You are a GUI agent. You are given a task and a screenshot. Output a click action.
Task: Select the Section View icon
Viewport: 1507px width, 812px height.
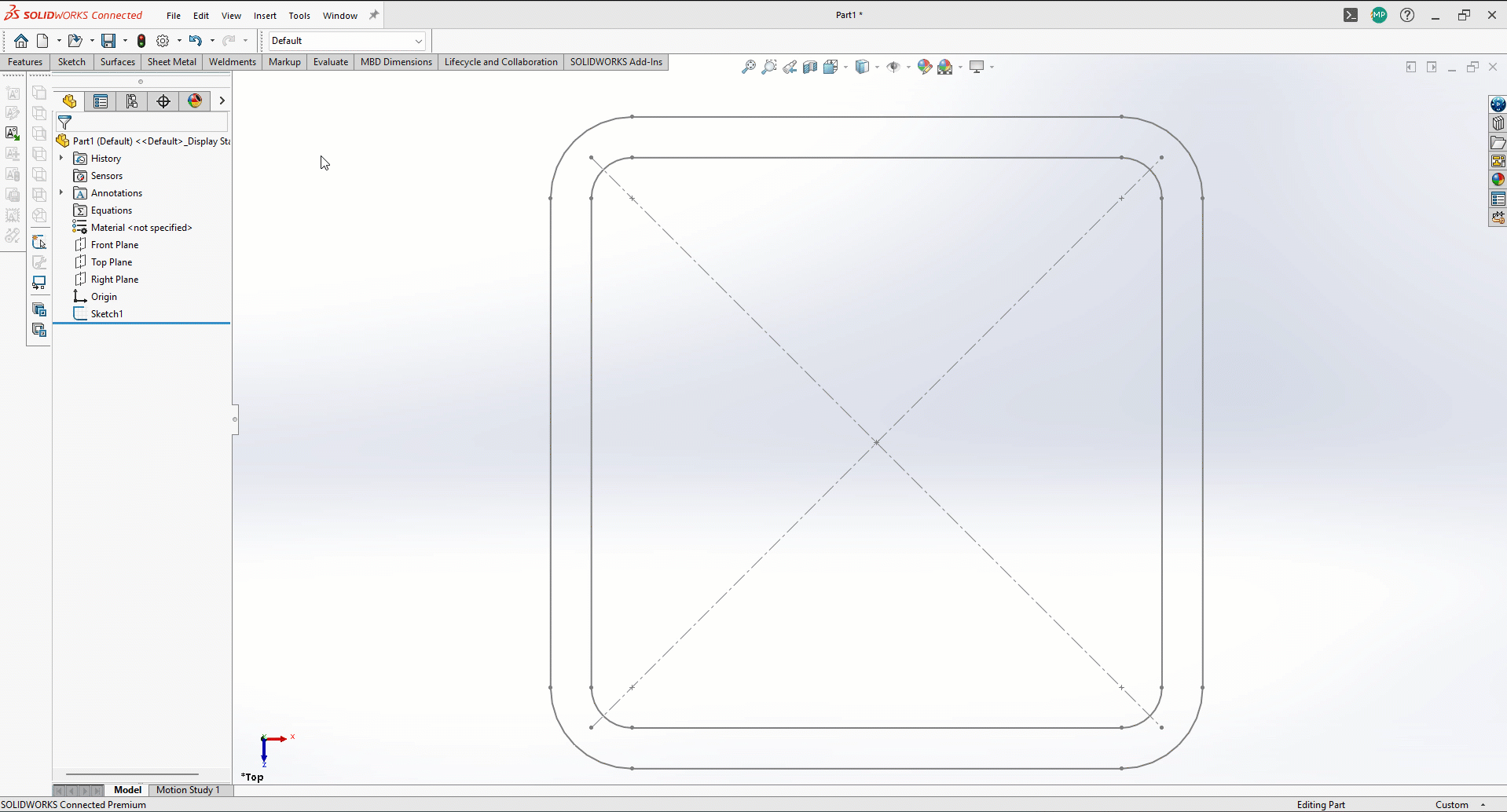coord(810,68)
